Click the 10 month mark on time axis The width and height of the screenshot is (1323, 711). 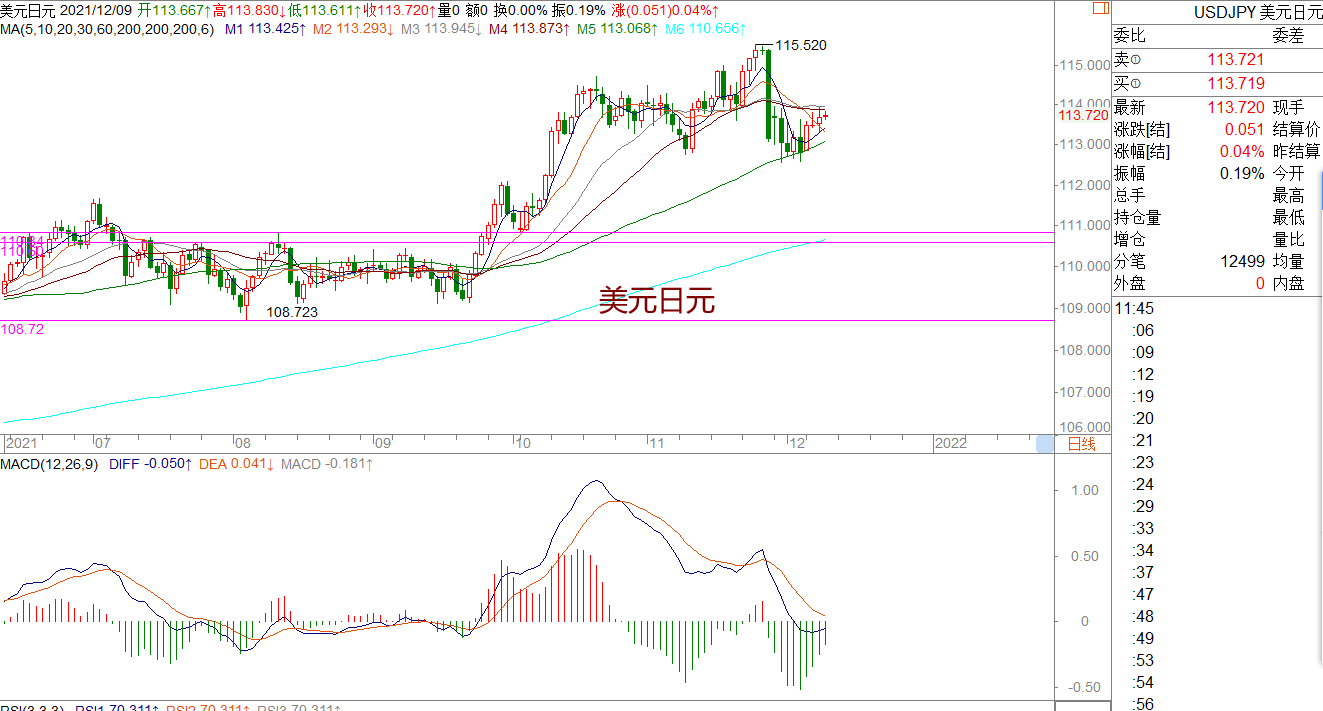point(523,444)
